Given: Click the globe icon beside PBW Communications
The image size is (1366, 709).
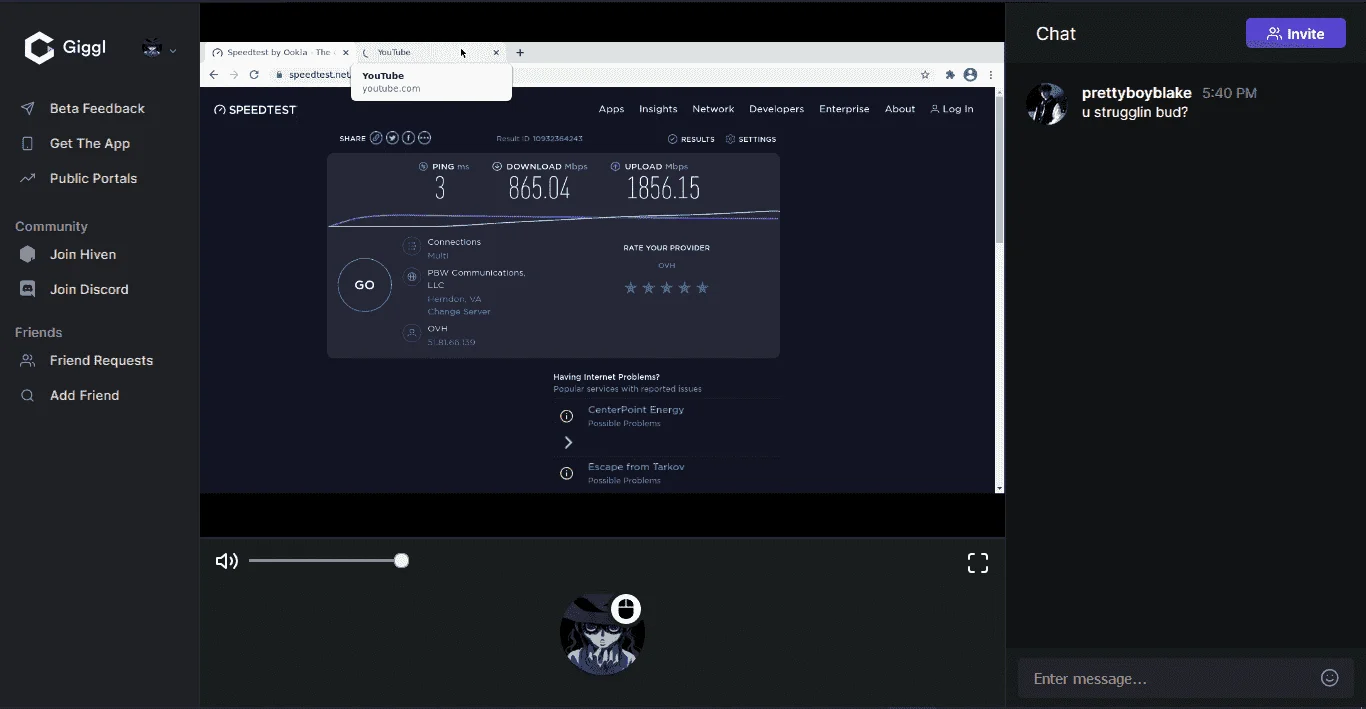Looking at the screenshot, I should (x=411, y=277).
